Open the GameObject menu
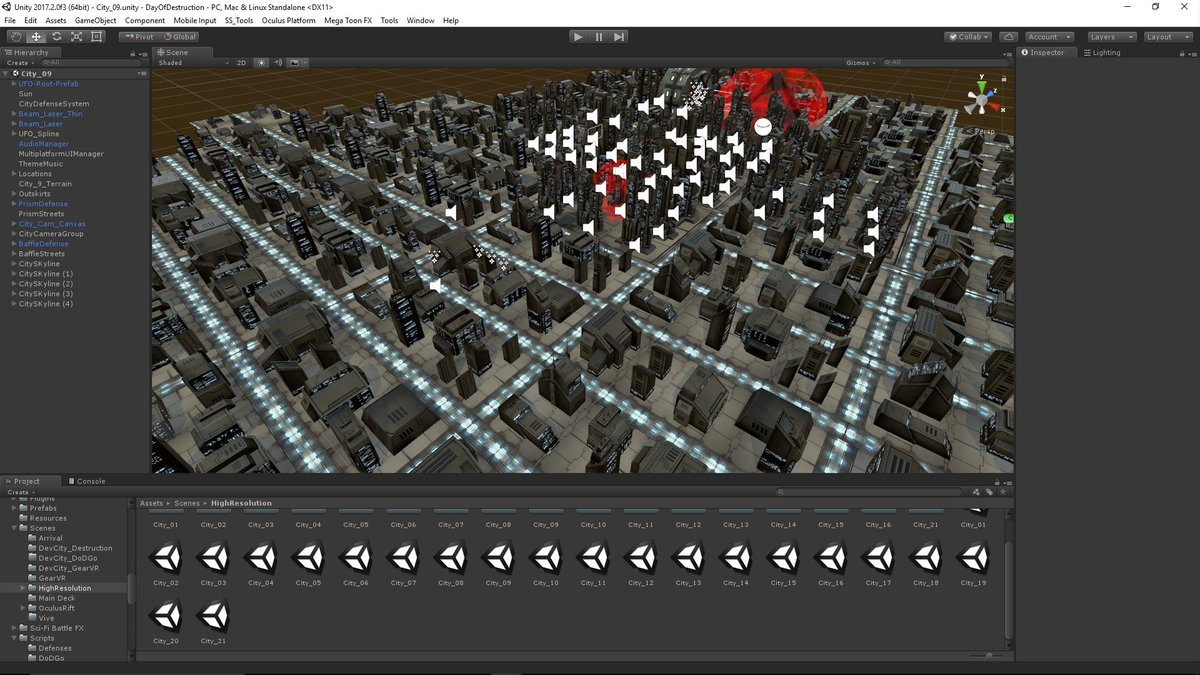 point(95,21)
